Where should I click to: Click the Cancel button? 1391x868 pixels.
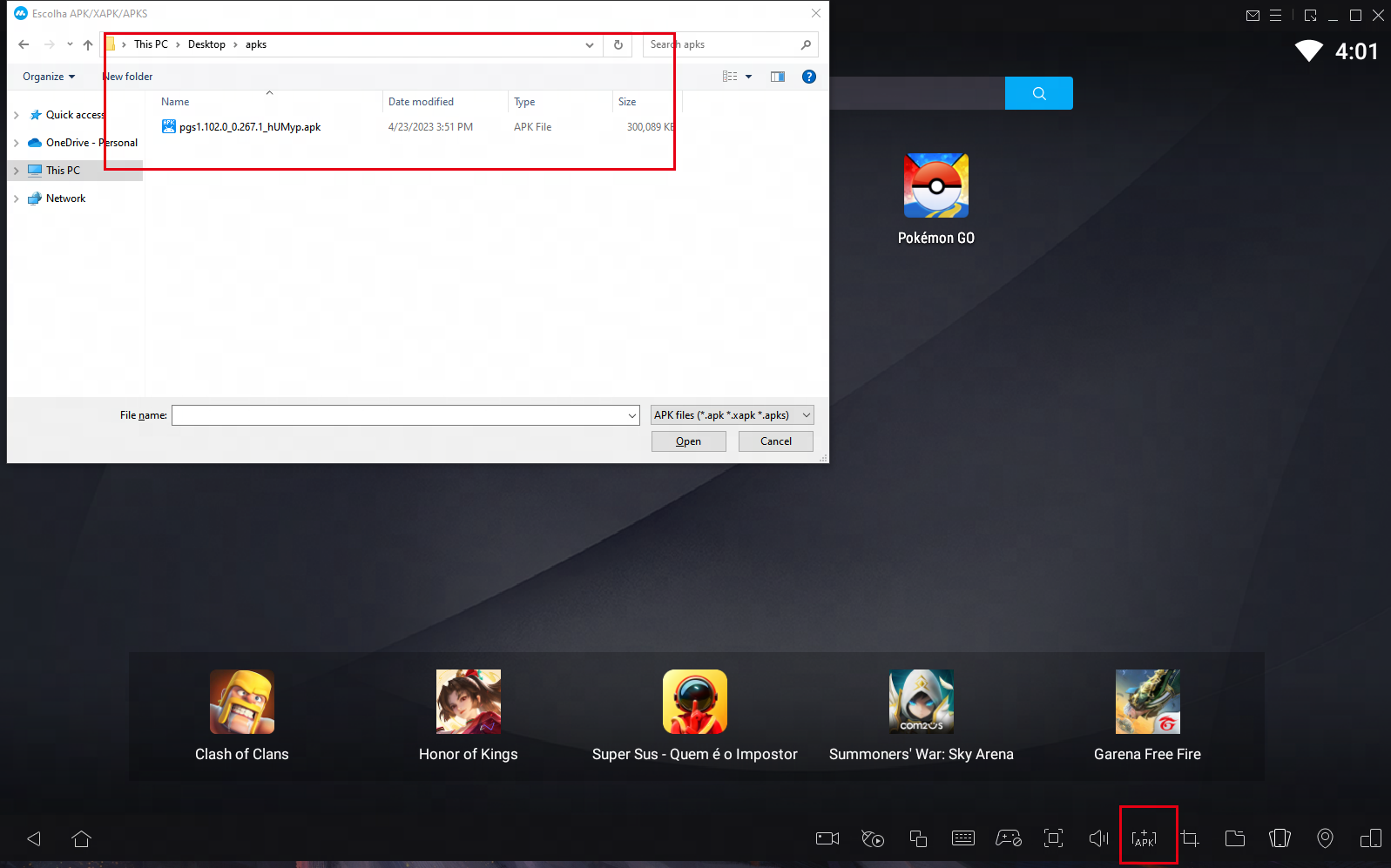point(776,441)
